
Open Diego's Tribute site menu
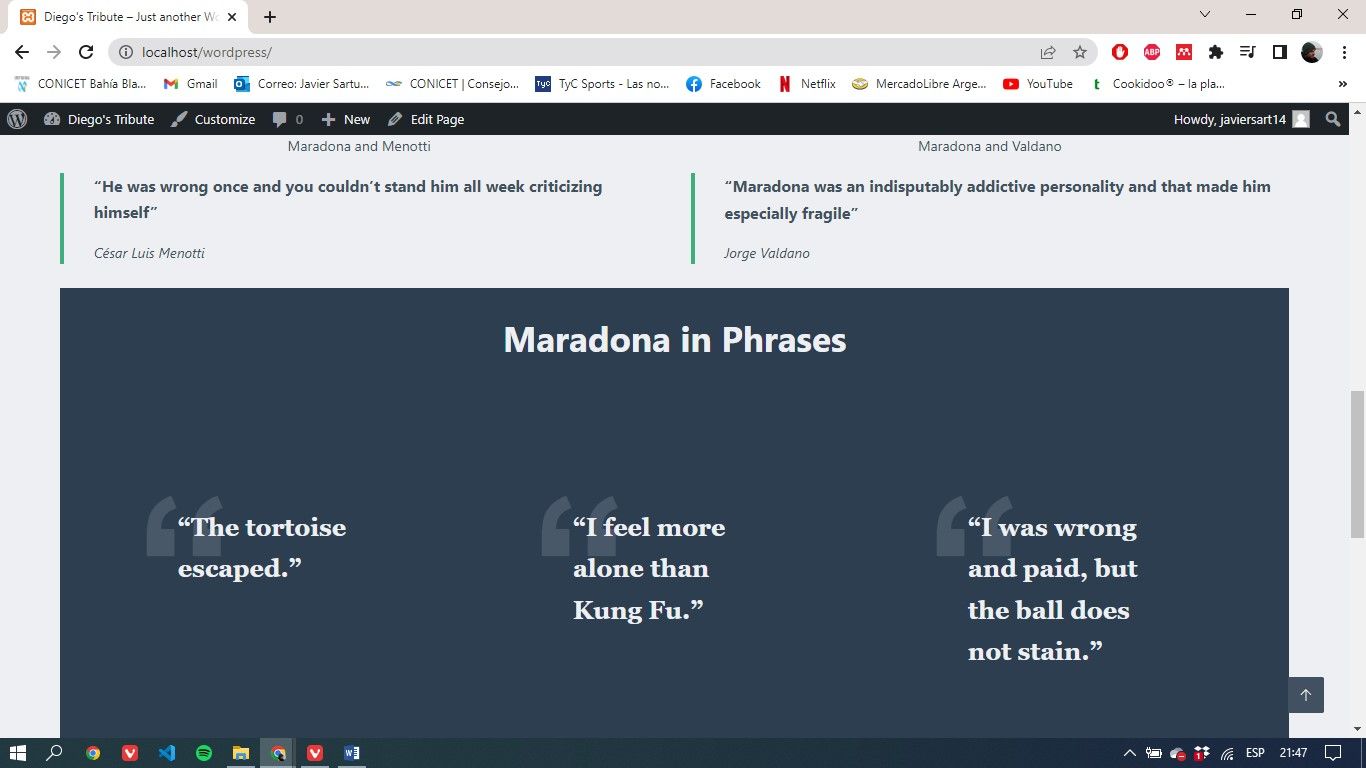(99, 119)
